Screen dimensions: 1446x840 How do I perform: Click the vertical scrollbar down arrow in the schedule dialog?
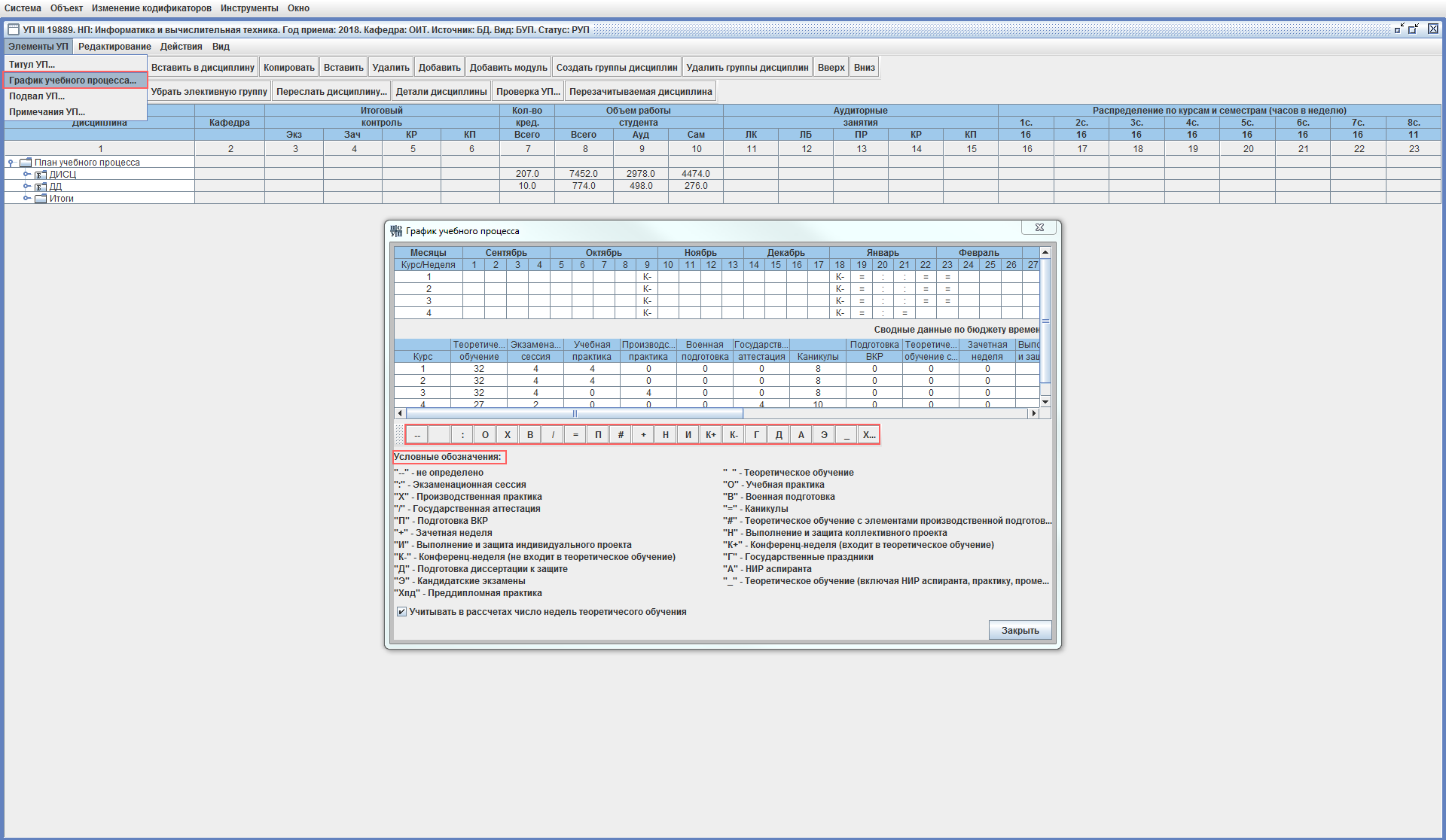1045,402
